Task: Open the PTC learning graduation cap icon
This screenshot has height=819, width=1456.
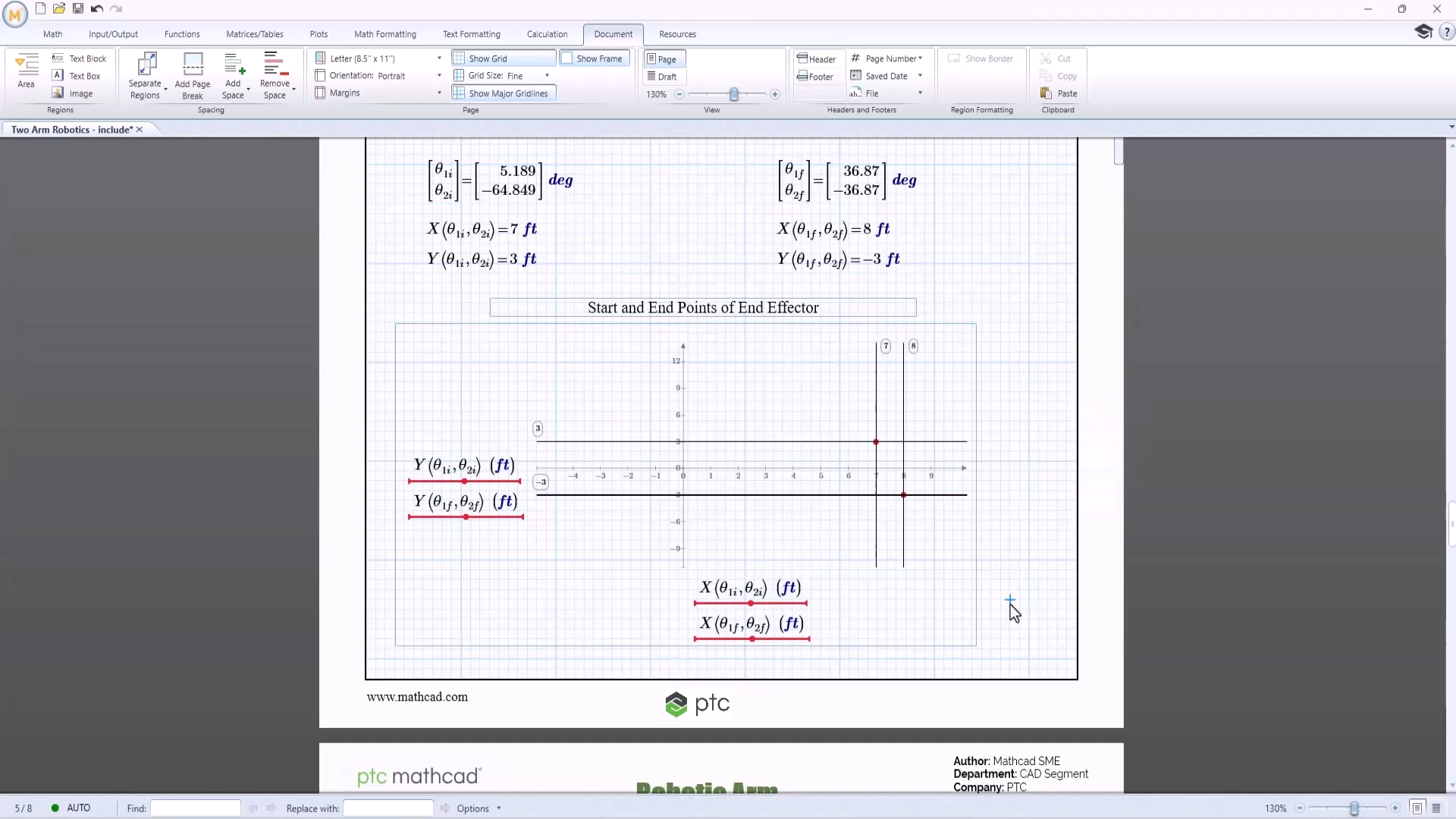Action: (x=1423, y=32)
